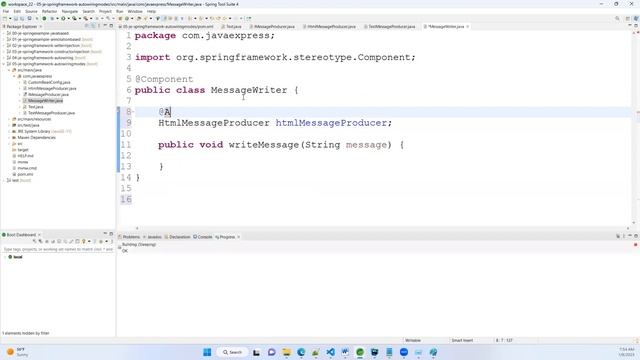Open the Windows Start menu
The width and height of the screenshot is (640, 360).
(x=207, y=352)
